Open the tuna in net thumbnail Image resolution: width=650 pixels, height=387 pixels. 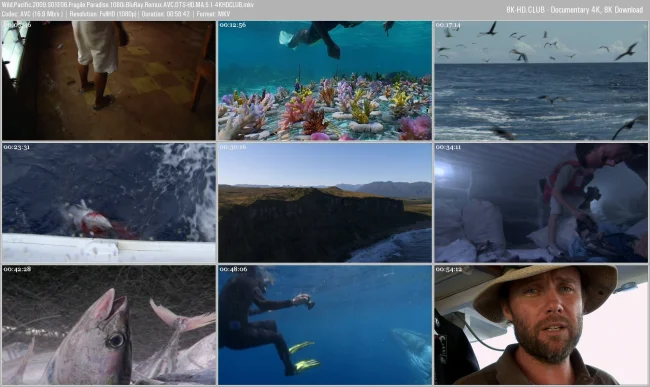pos(109,325)
